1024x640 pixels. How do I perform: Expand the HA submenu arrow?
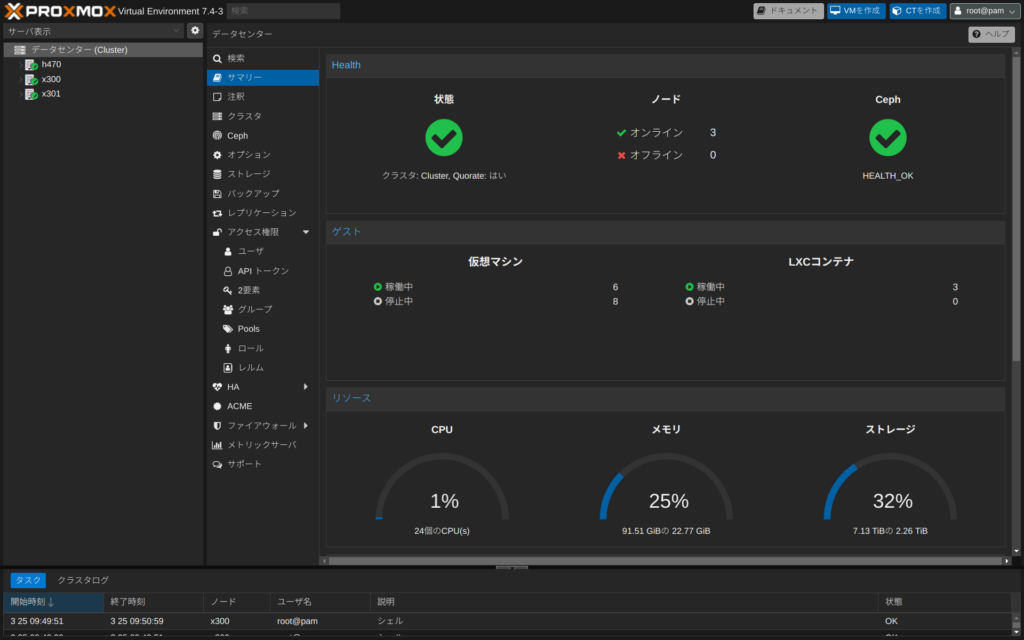tap(306, 387)
